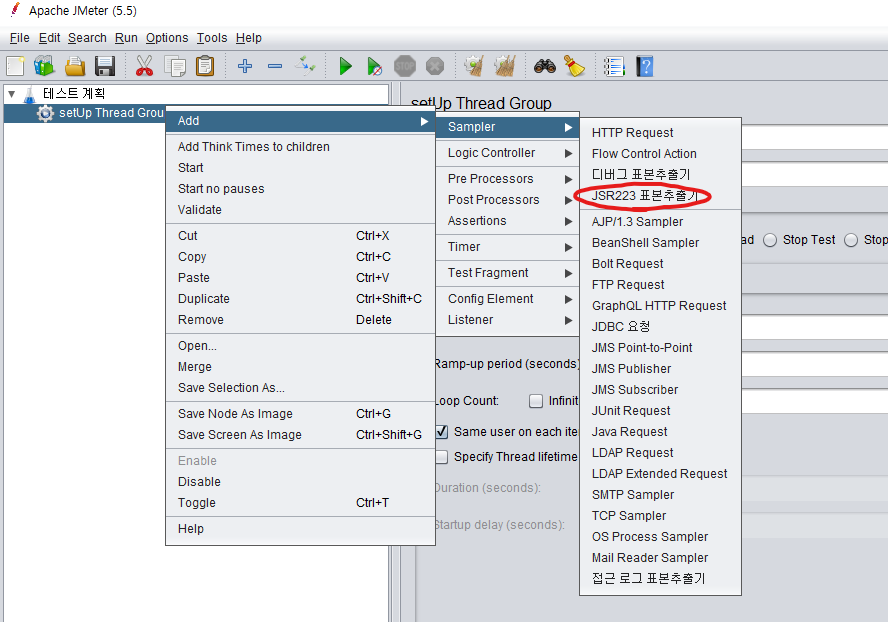
Task: Expand the Config Element submenu
Action: coord(507,299)
